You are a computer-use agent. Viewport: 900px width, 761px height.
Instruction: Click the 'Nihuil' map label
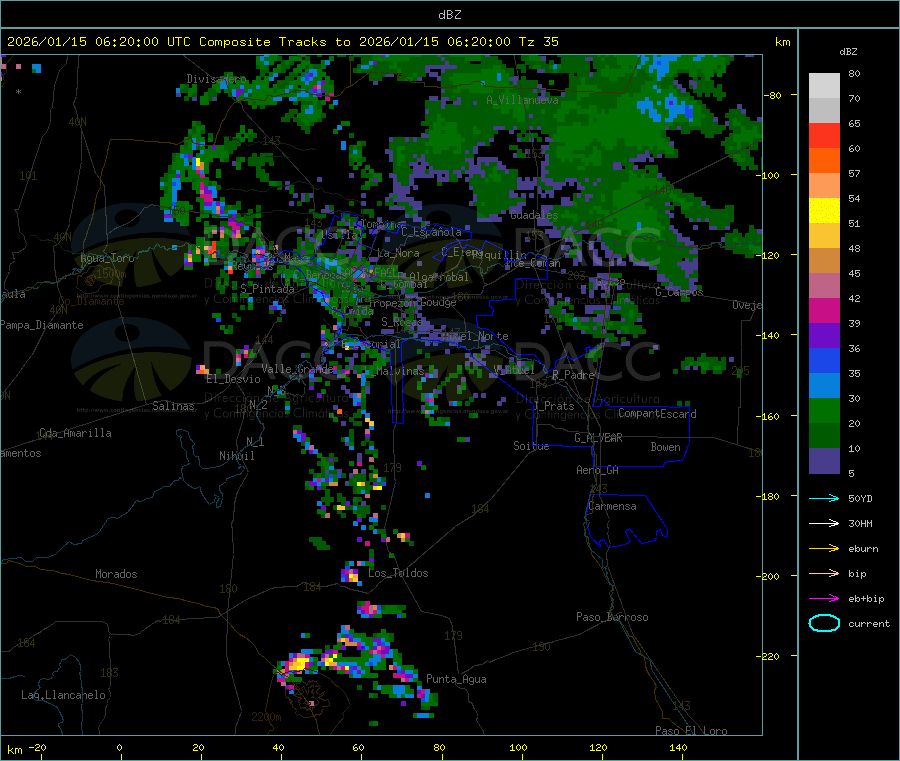pos(236,456)
